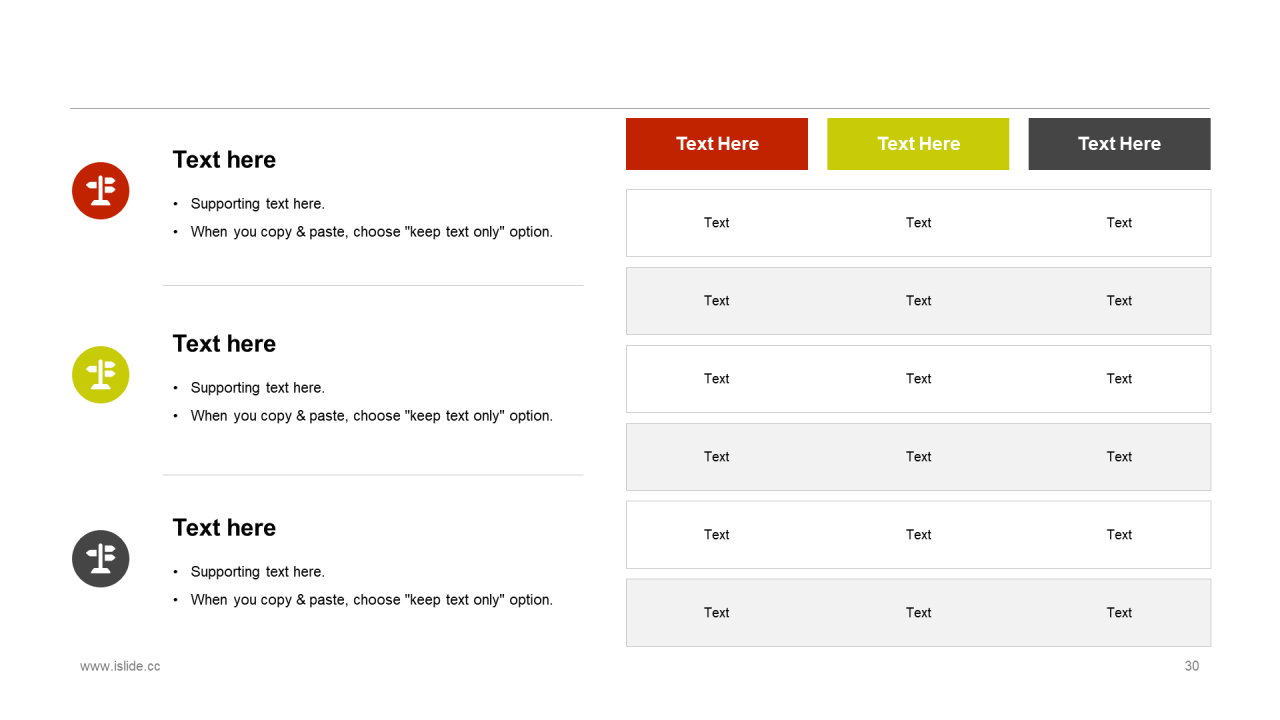Select fourth-row "Text" cell under dark gray header
The width and height of the screenshot is (1280, 720).
pyautogui.click(x=1119, y=457)
